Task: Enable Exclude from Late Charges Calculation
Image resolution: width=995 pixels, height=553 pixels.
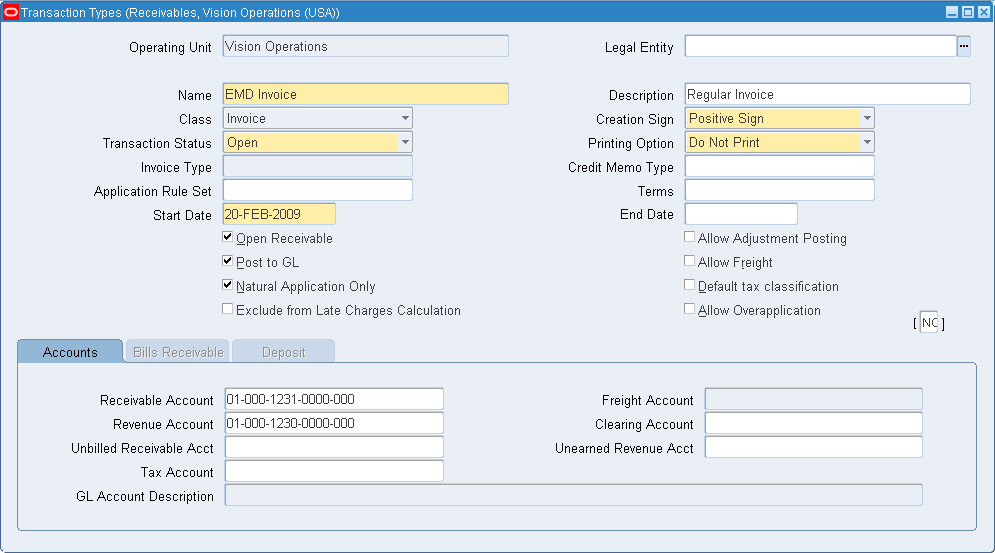Action: coord(227,309)
